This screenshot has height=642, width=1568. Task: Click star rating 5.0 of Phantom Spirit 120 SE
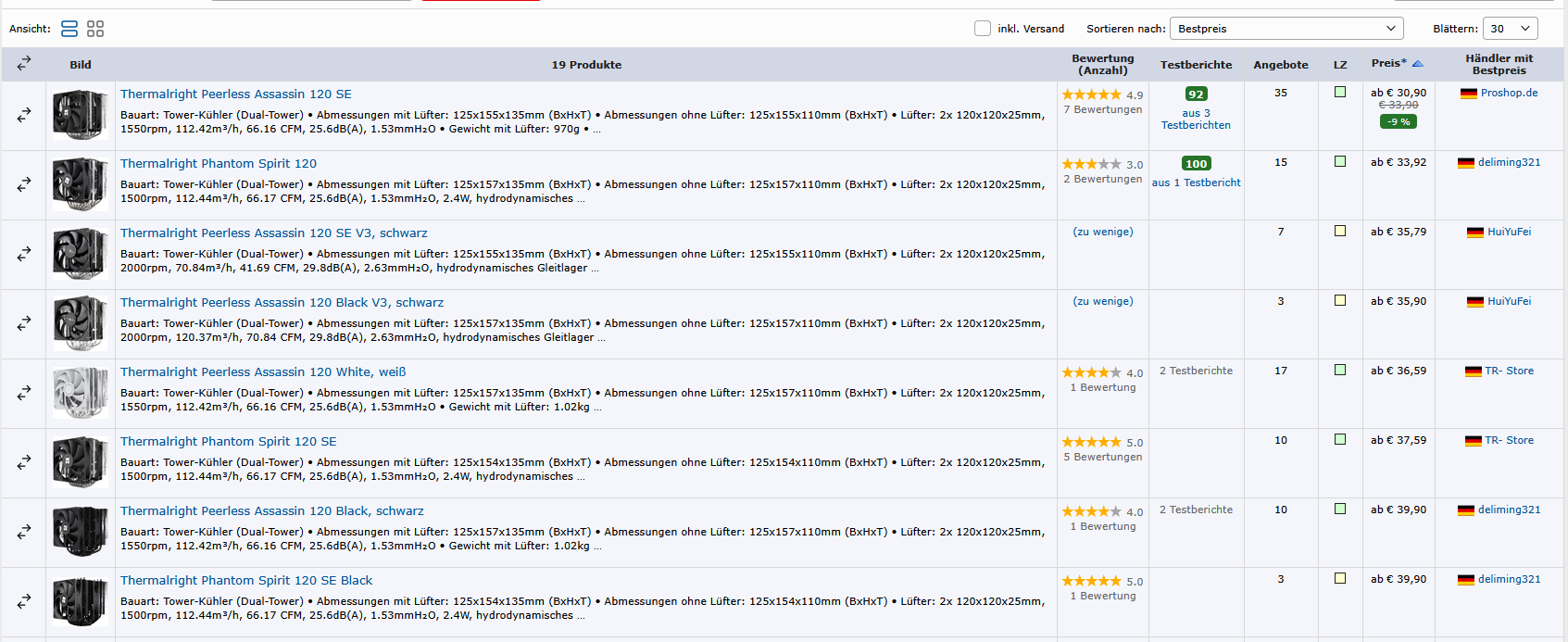(1091, 442)
